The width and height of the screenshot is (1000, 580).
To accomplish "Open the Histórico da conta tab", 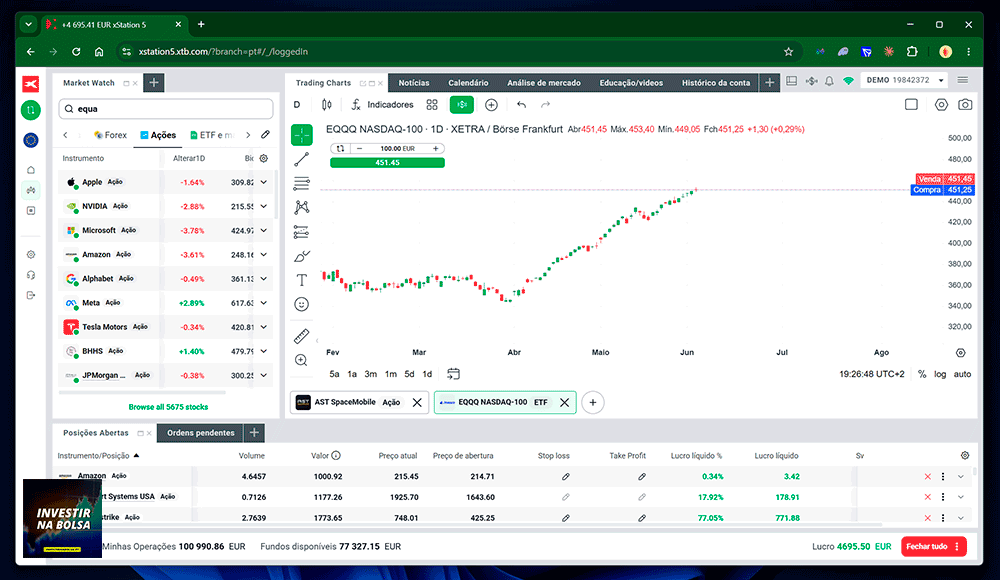I will pos(716,83).
